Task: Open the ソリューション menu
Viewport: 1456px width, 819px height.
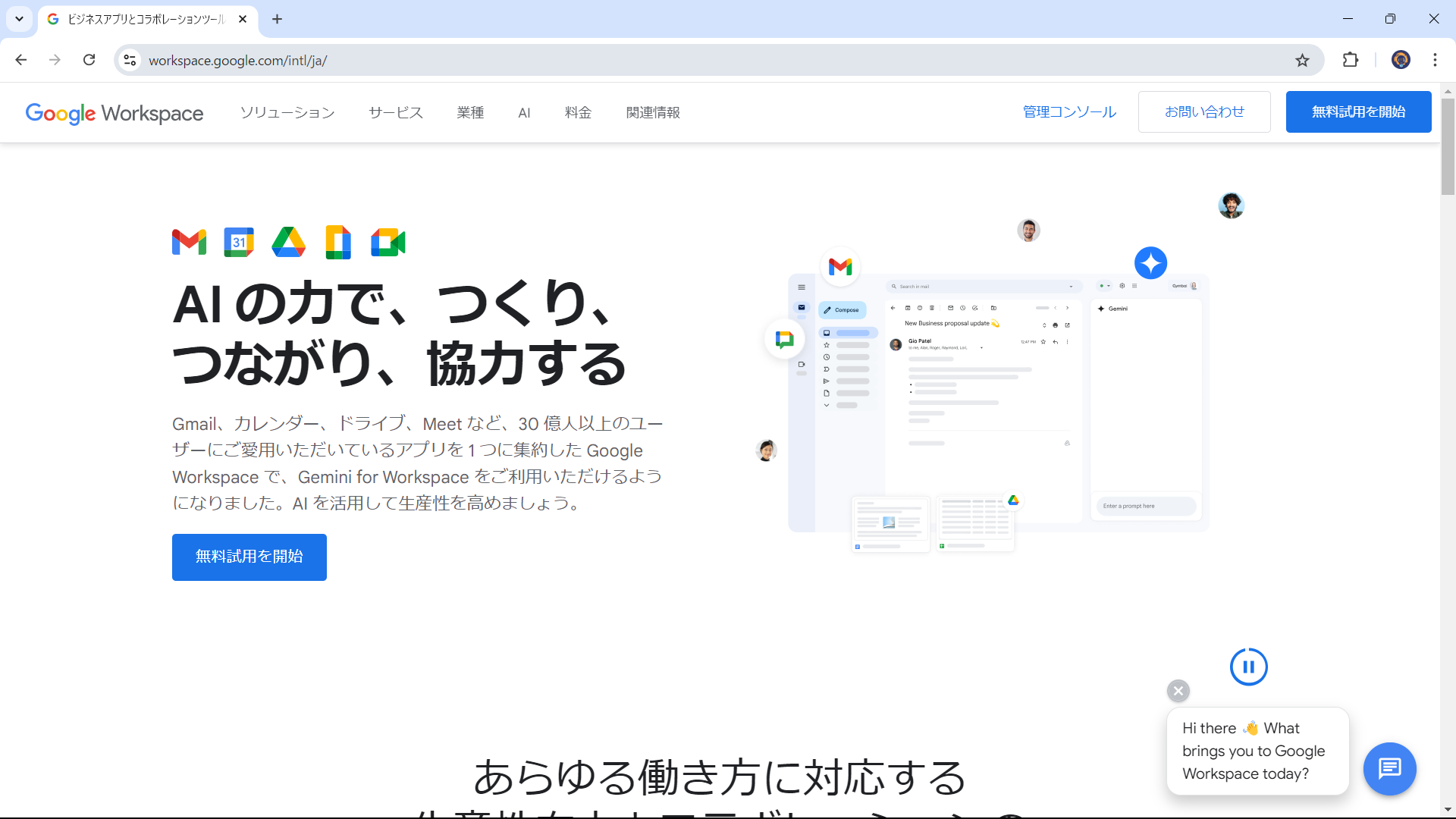Action: coord(287,112)
